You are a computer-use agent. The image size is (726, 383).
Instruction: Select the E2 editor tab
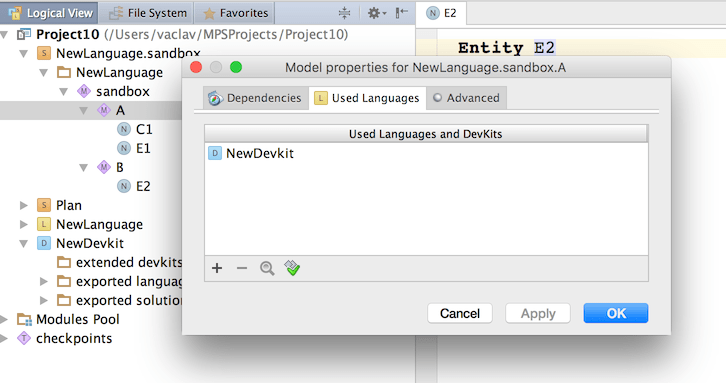point(441,13)
